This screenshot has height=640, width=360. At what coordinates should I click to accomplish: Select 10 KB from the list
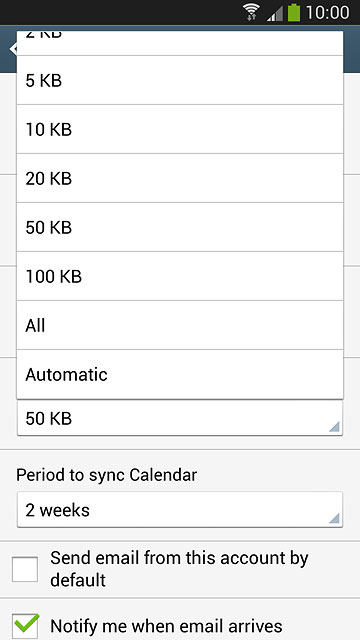click(x=180, y=129)
